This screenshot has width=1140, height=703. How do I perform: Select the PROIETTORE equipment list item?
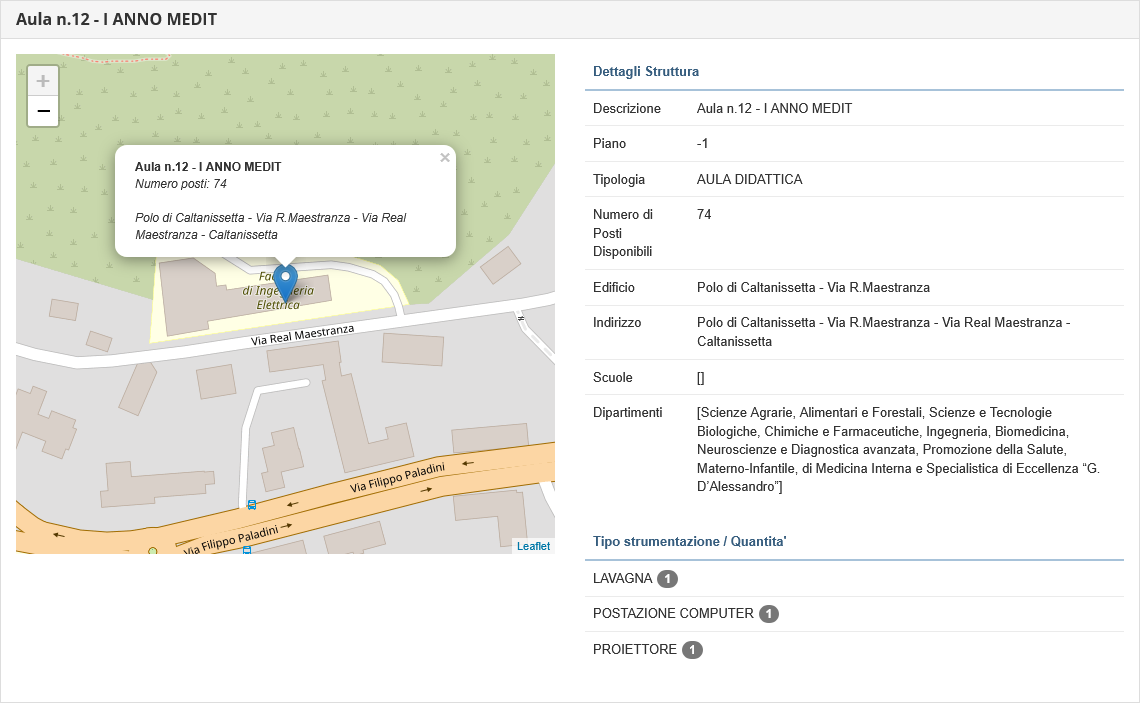(634, 650)
